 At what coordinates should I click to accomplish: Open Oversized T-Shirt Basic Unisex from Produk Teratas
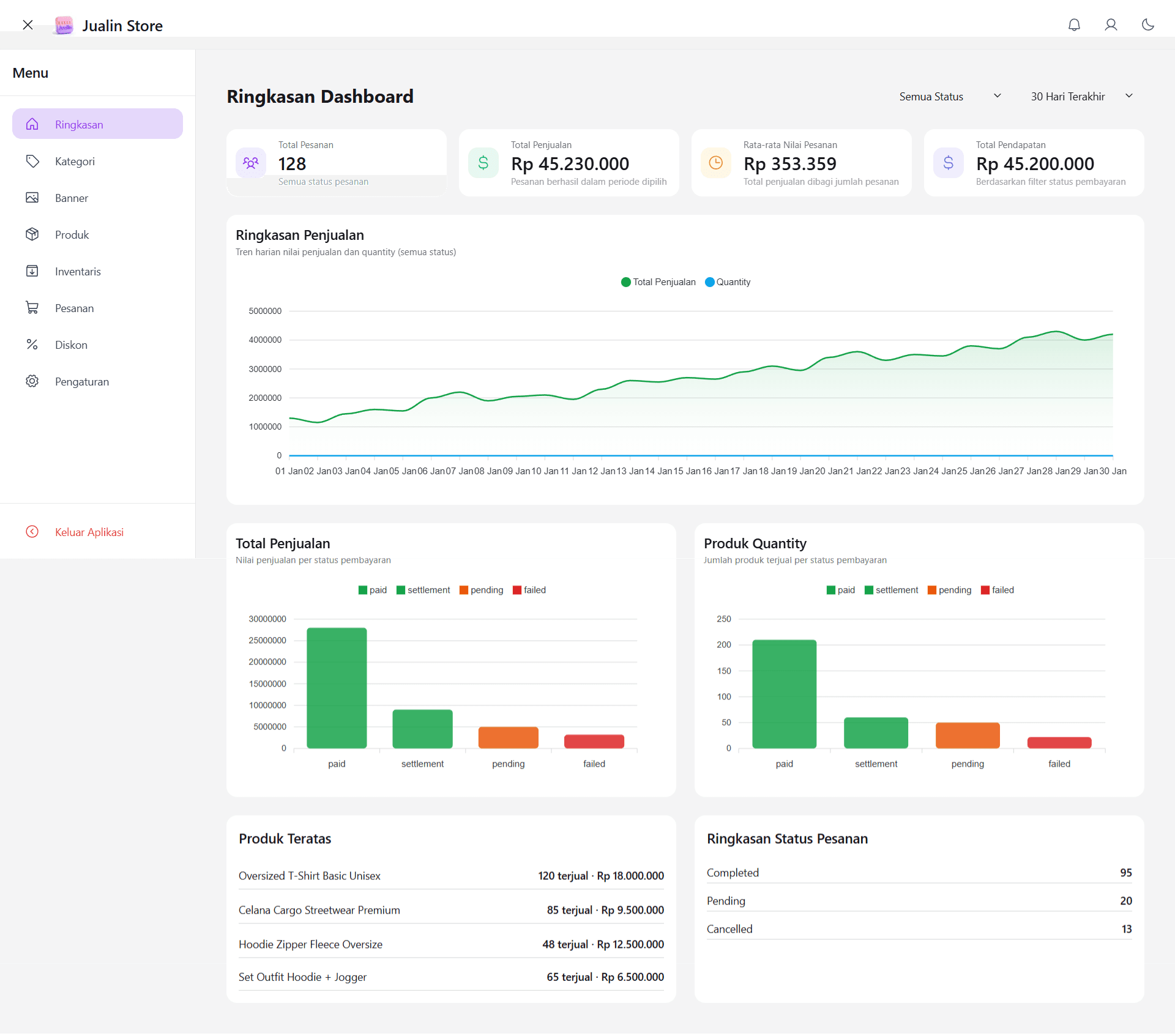click(x=309, y=876)
